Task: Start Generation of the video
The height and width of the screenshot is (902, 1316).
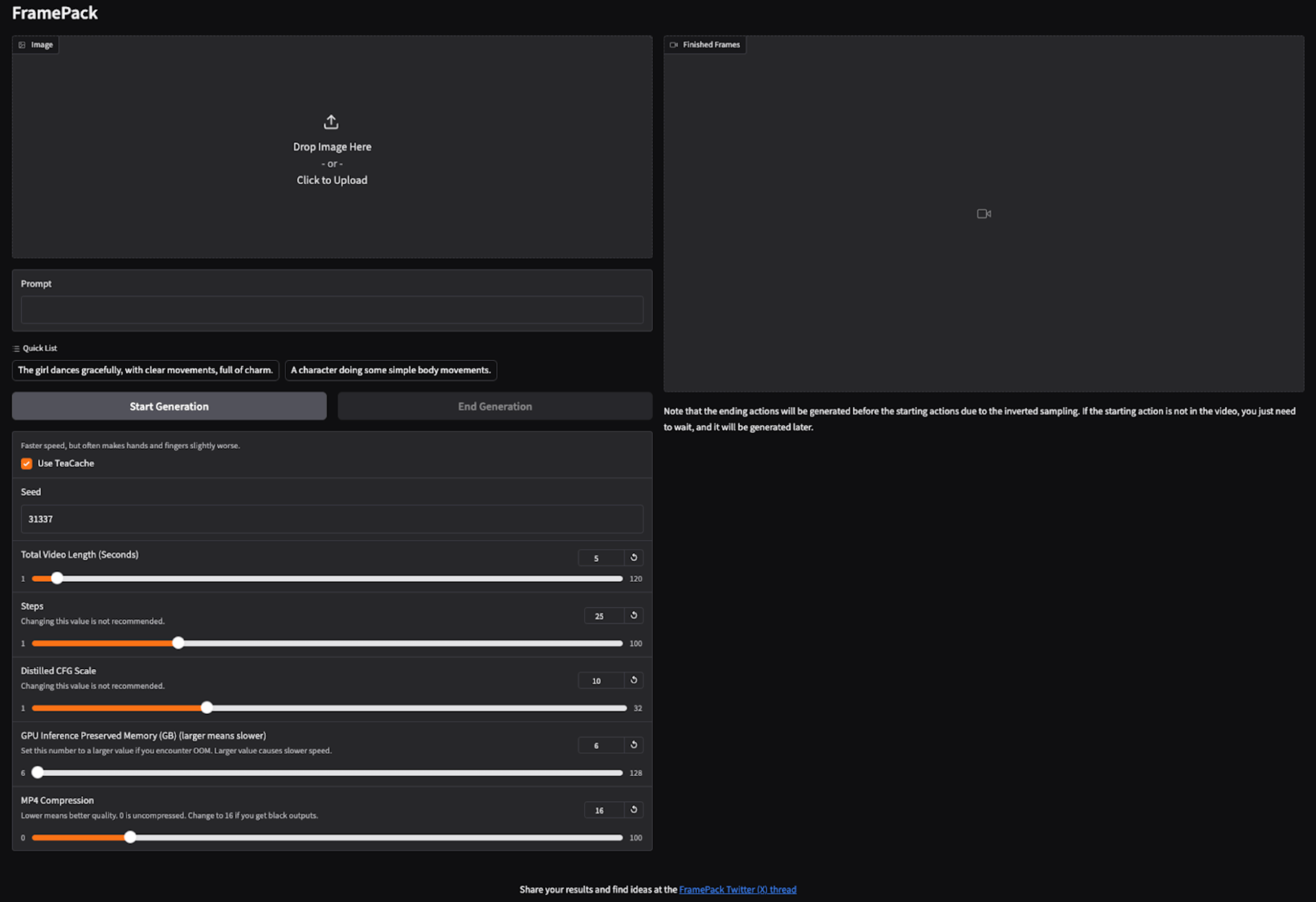Action: [x=169, y=406]
